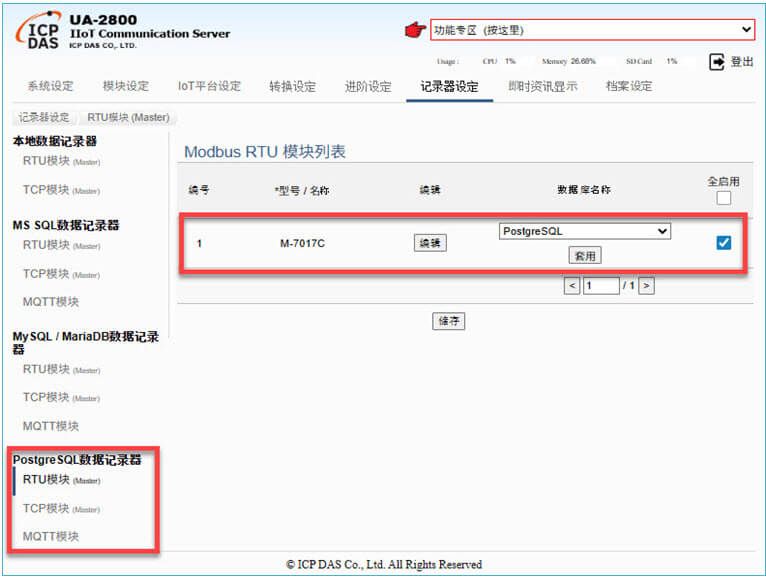Click the ICP DAS copyright footer text

384,565
